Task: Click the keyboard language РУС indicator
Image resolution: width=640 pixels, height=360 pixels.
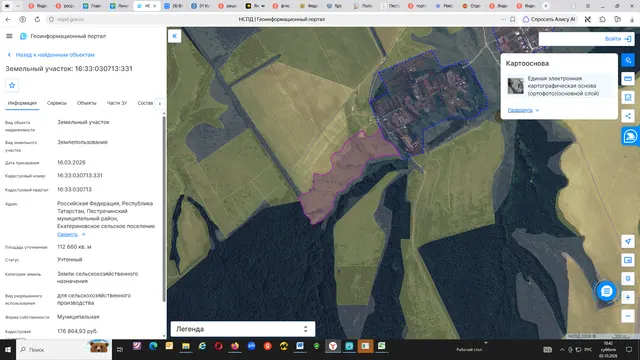Action: pyautogui.click(x=588, y=350)
